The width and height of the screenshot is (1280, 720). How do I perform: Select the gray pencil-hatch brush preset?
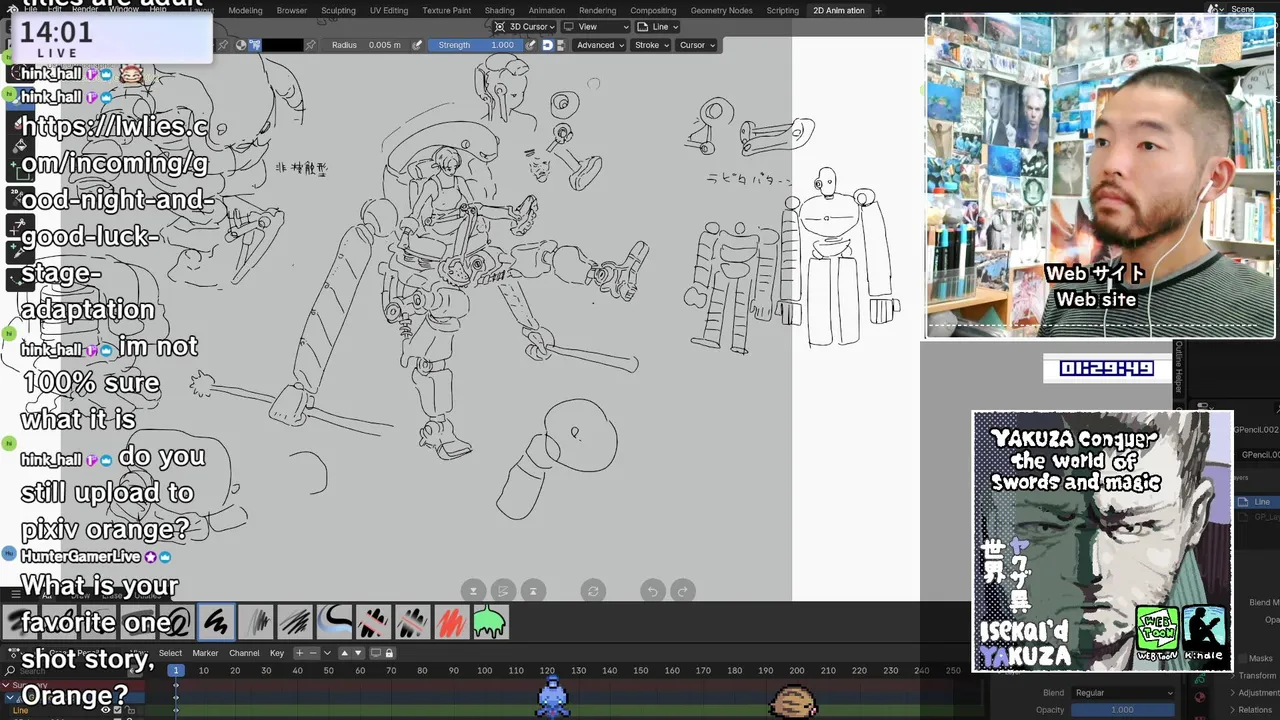[256, 622]
